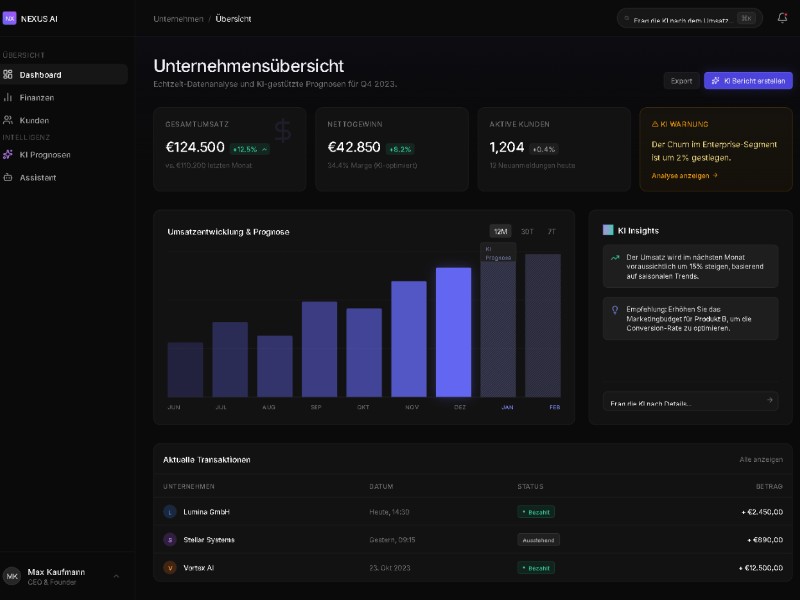The image size is (800, 600).
Task: Click KI Bericht erstellen button
Action: point(748,81)
